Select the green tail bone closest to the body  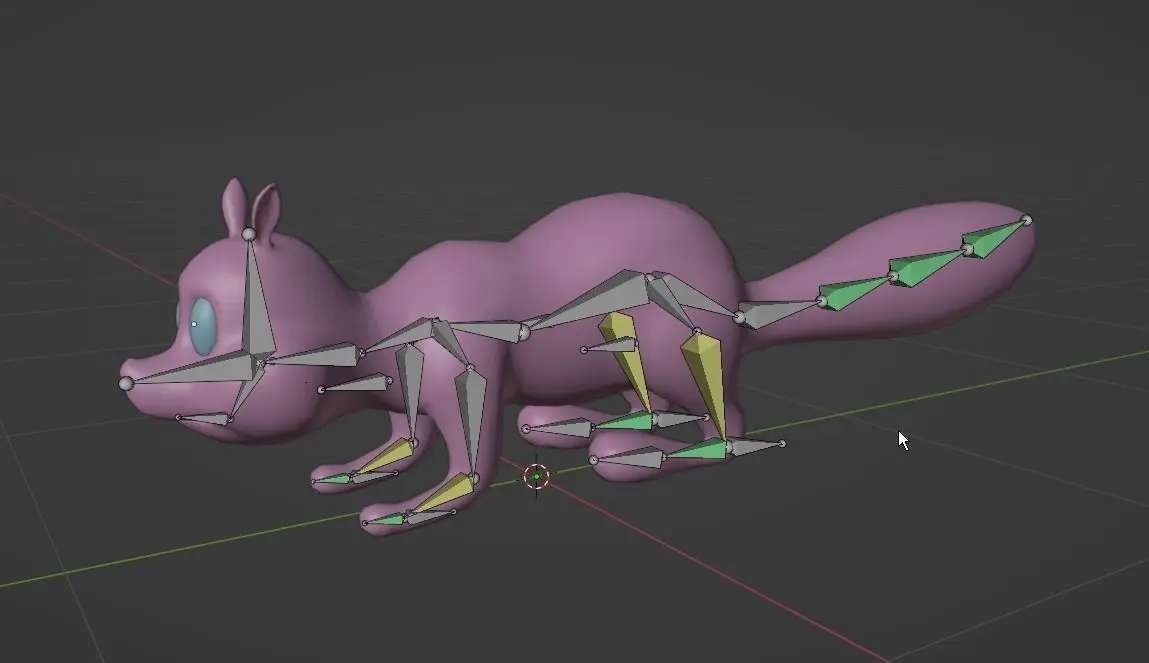click(854, 291)
